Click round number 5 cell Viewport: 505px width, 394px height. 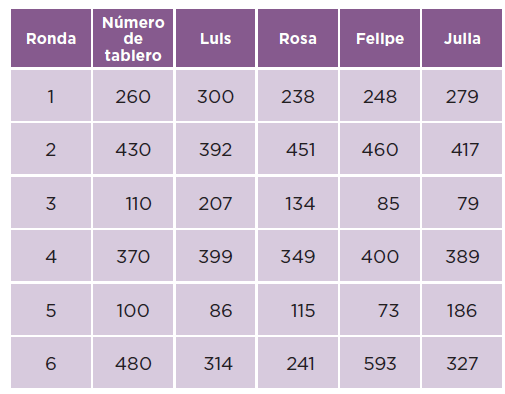coord(51,310)
